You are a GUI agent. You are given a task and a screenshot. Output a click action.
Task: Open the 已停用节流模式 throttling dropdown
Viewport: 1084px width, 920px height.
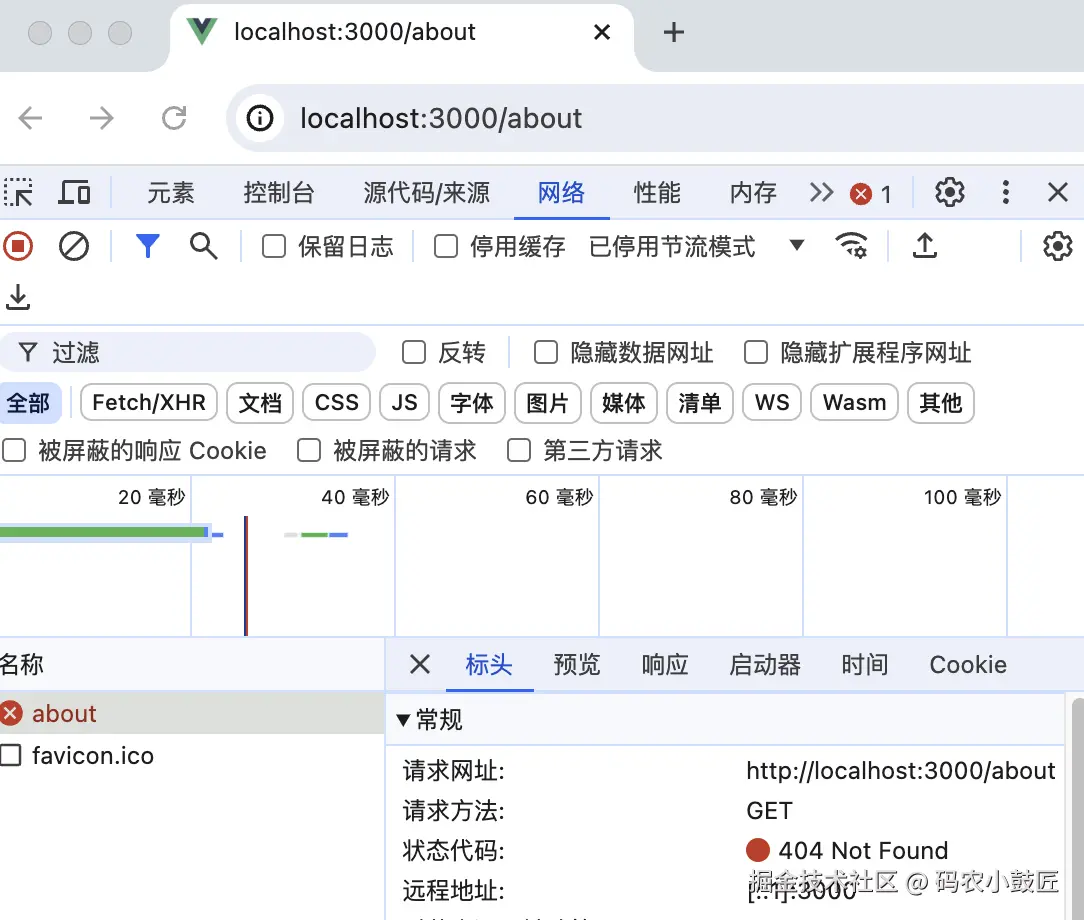[x=697, y=246]
